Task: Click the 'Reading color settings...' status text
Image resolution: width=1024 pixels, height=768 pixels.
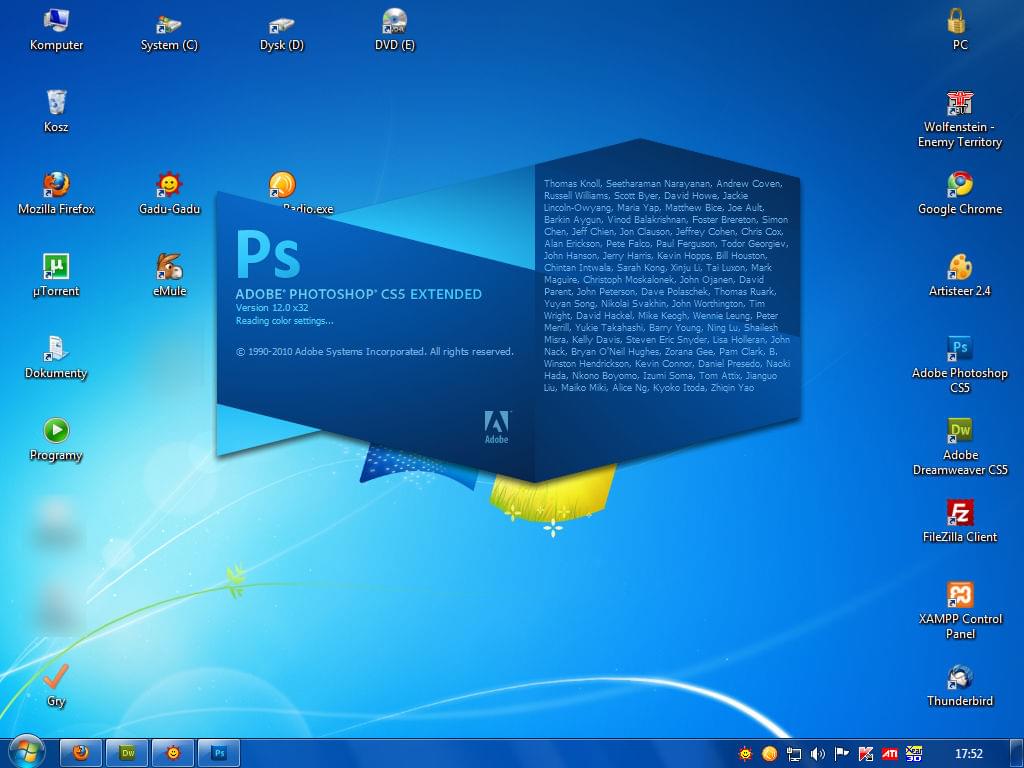Action: [x=285, y=321]
